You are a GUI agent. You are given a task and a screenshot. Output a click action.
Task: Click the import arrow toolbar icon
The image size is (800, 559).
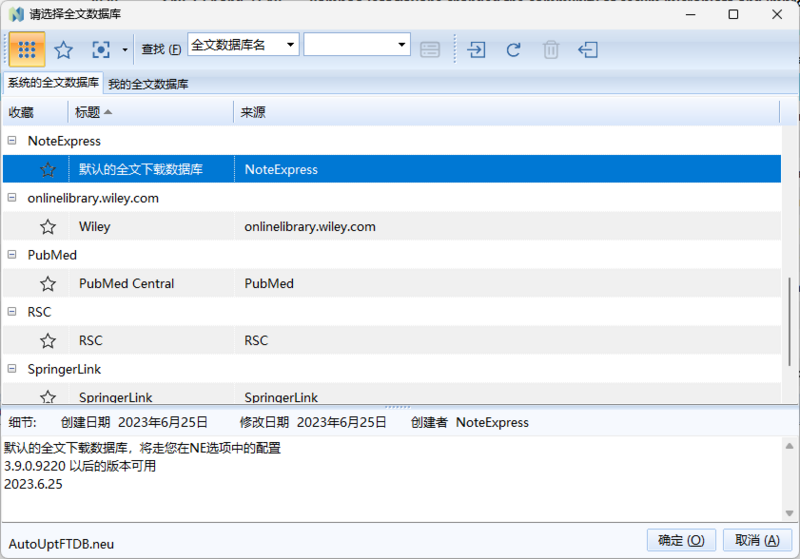(x=477, y=50)
